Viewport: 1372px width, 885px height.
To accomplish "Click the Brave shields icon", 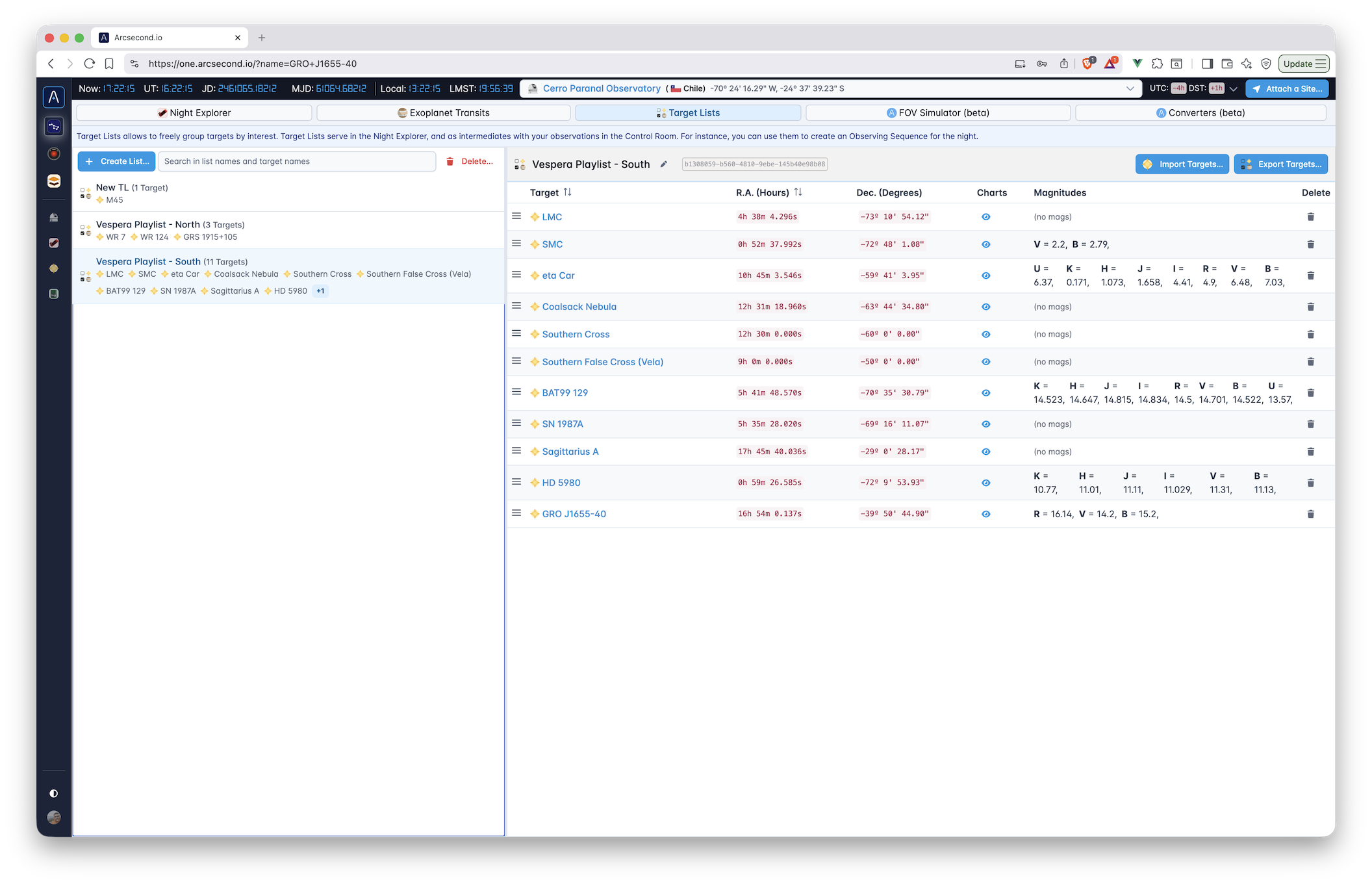I will (x=1087, y=64).
